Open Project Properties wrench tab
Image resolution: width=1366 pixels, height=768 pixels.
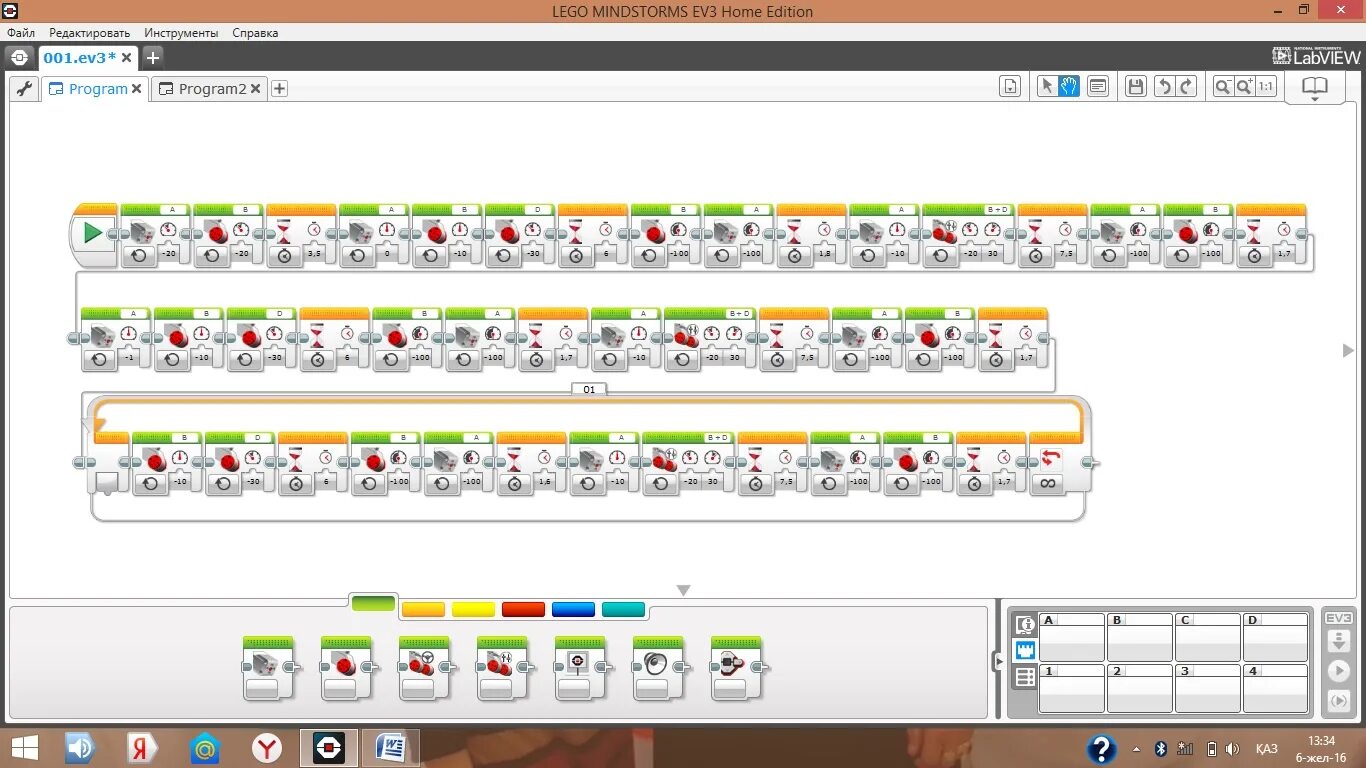[24, 89]
